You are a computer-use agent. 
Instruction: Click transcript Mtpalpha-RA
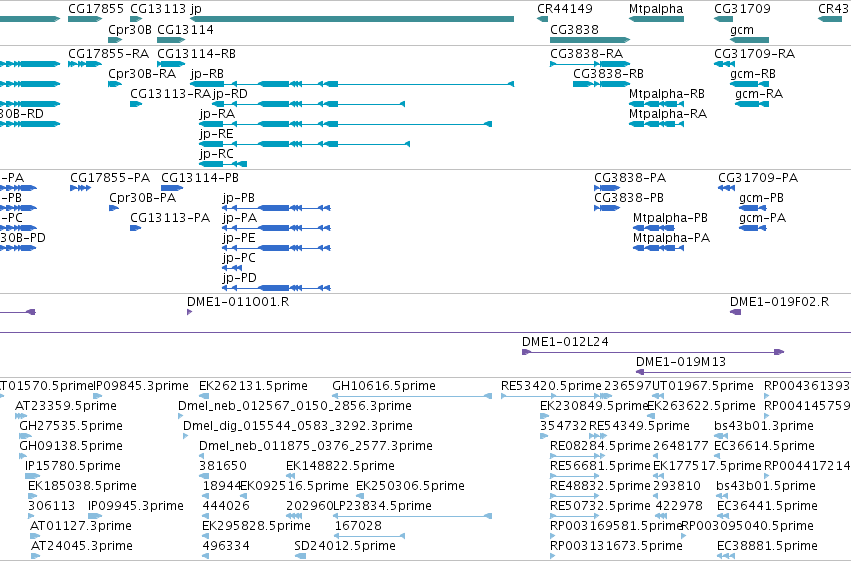(x=656, y=124)
